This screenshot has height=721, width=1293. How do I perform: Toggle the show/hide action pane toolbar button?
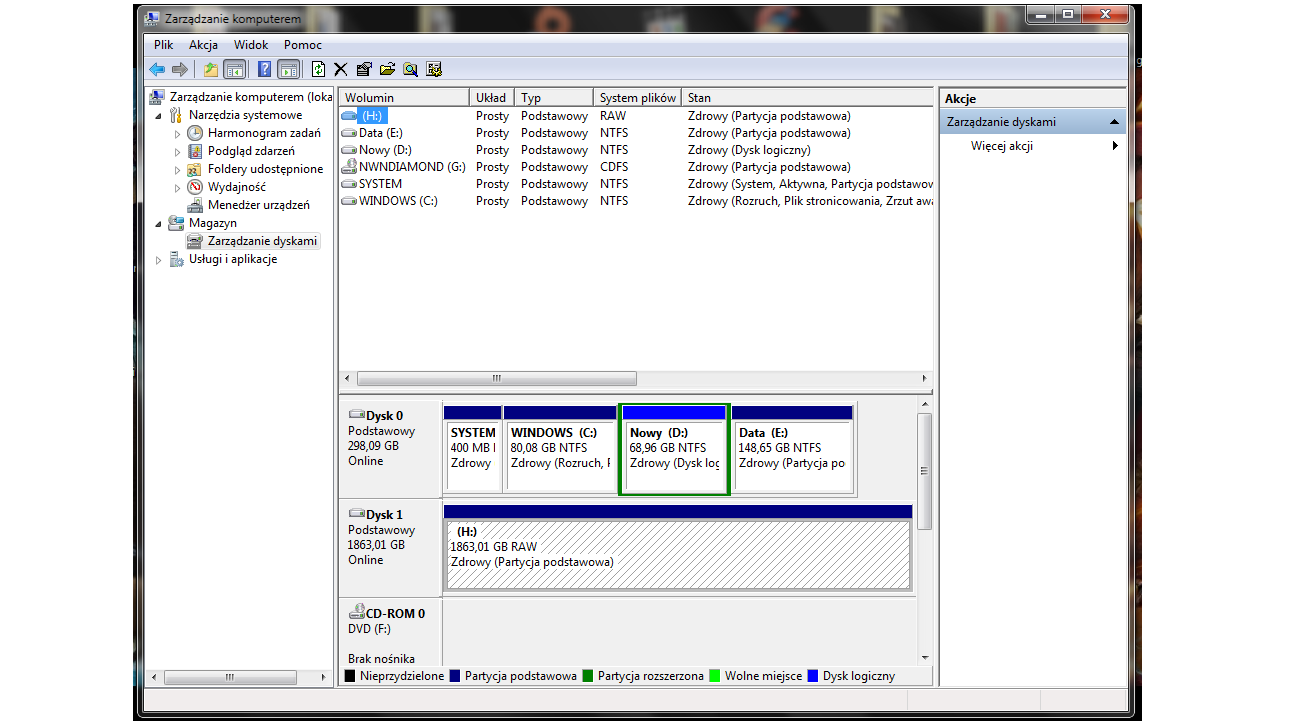tap(289, 69)
